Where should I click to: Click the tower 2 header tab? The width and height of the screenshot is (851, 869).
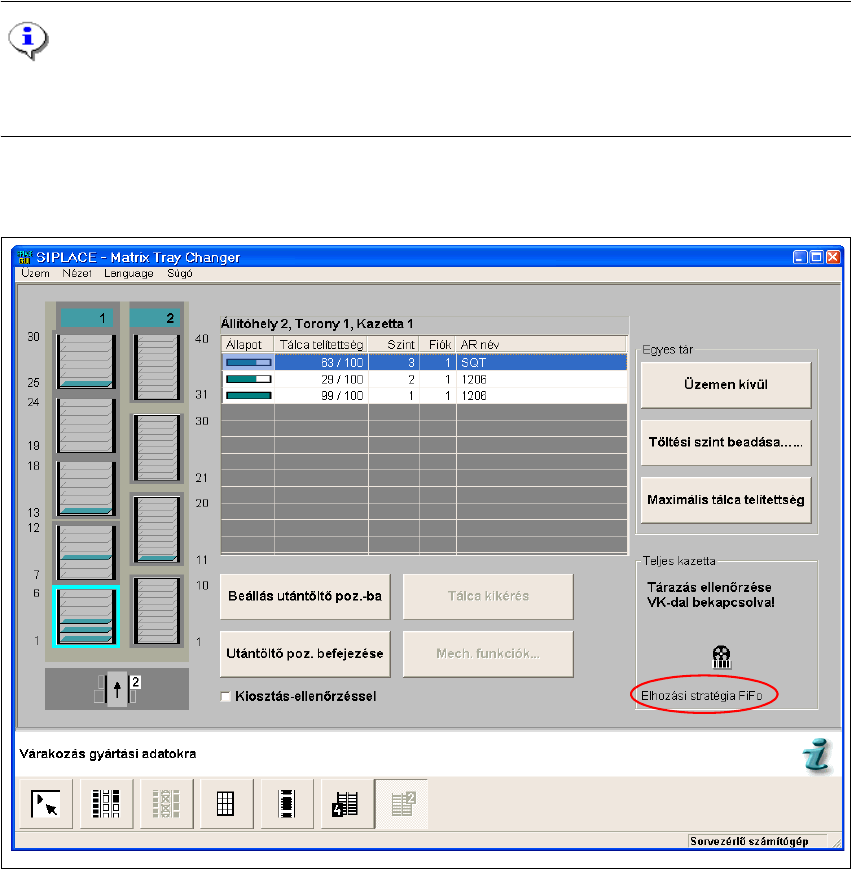pyautogui.click(x=155, y=317)
